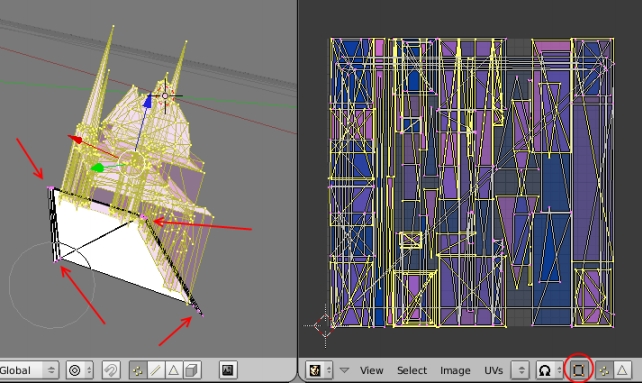642x383 pixels.
Task: Toggle the red-circled sync selection button
Action: pyautogui.click(x=578, y=370)
